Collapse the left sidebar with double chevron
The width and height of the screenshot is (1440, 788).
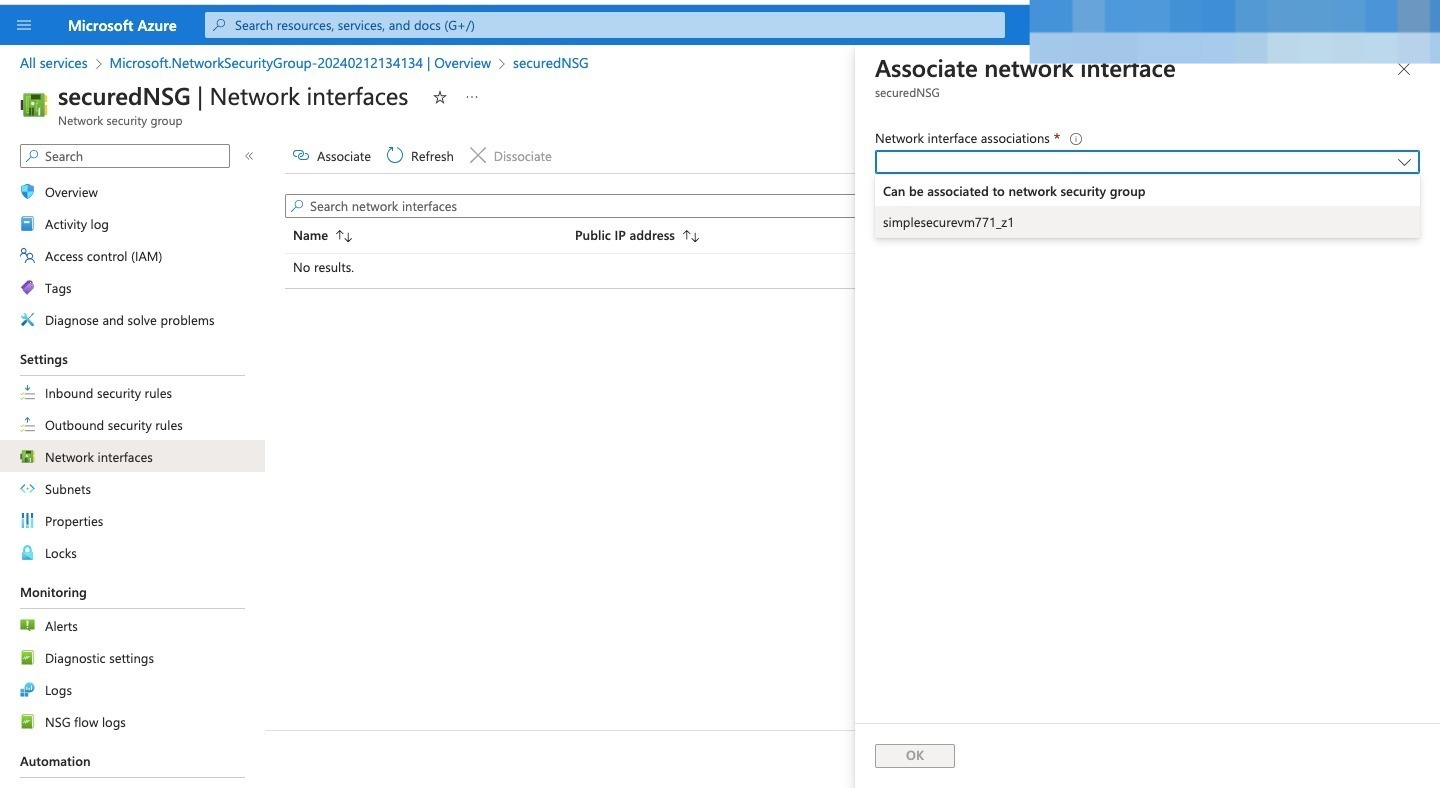[x=249, y=156]
